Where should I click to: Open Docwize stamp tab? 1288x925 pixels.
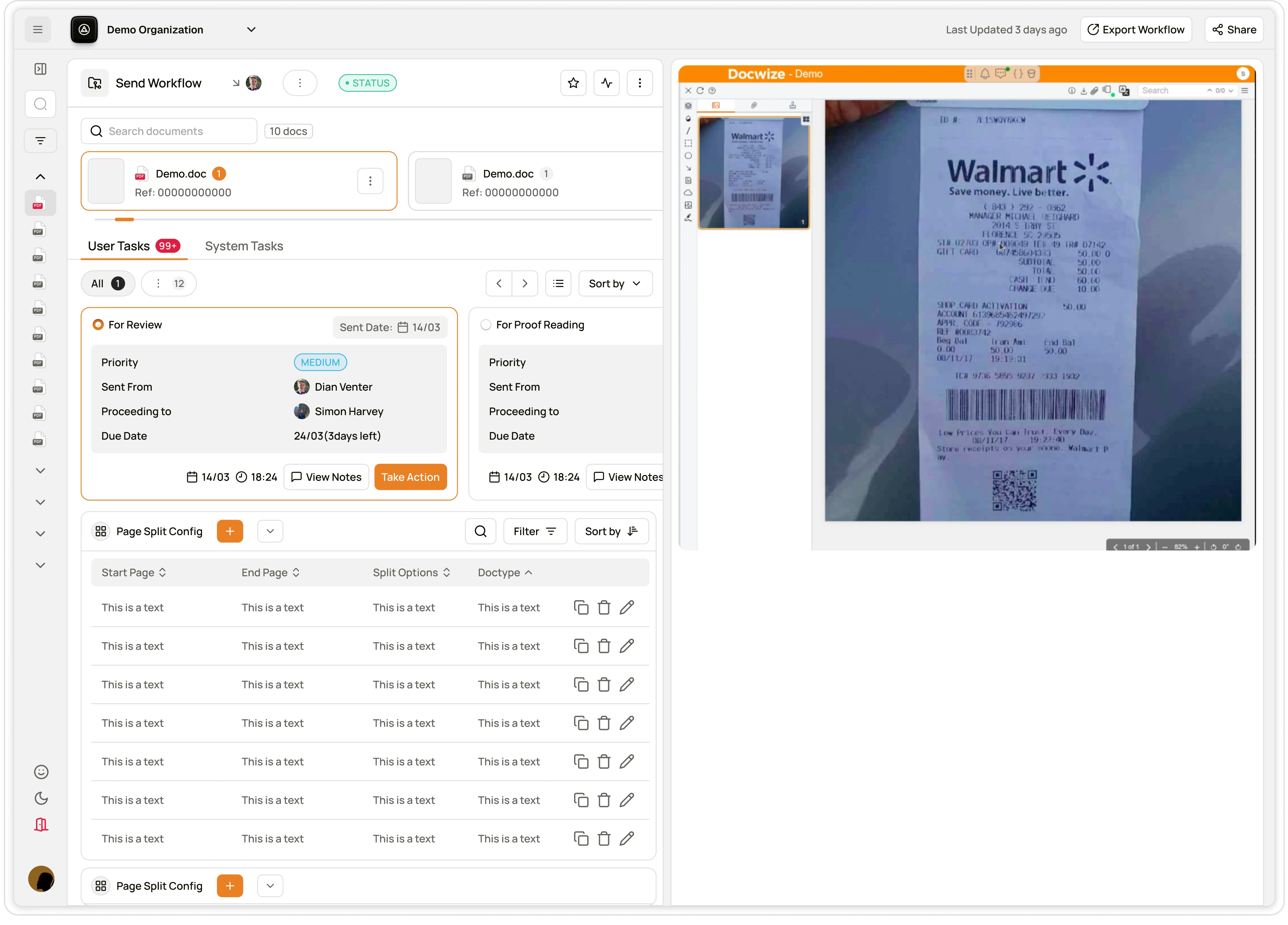(x=792, y=105)
